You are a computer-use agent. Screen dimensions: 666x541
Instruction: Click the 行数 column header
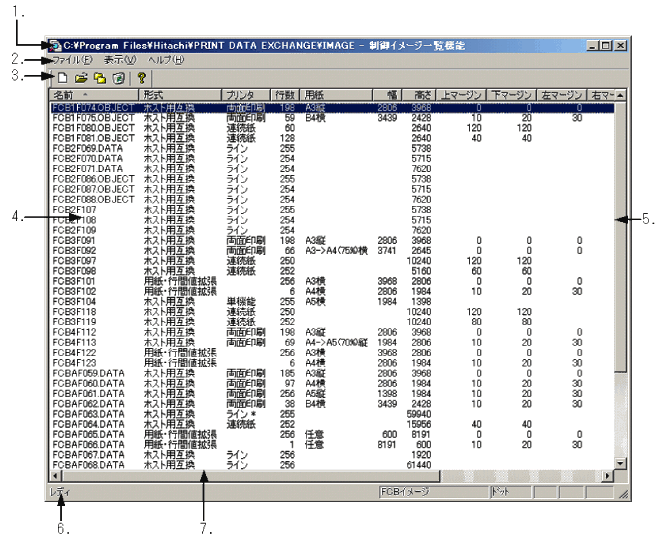click(x=285, y=95)
